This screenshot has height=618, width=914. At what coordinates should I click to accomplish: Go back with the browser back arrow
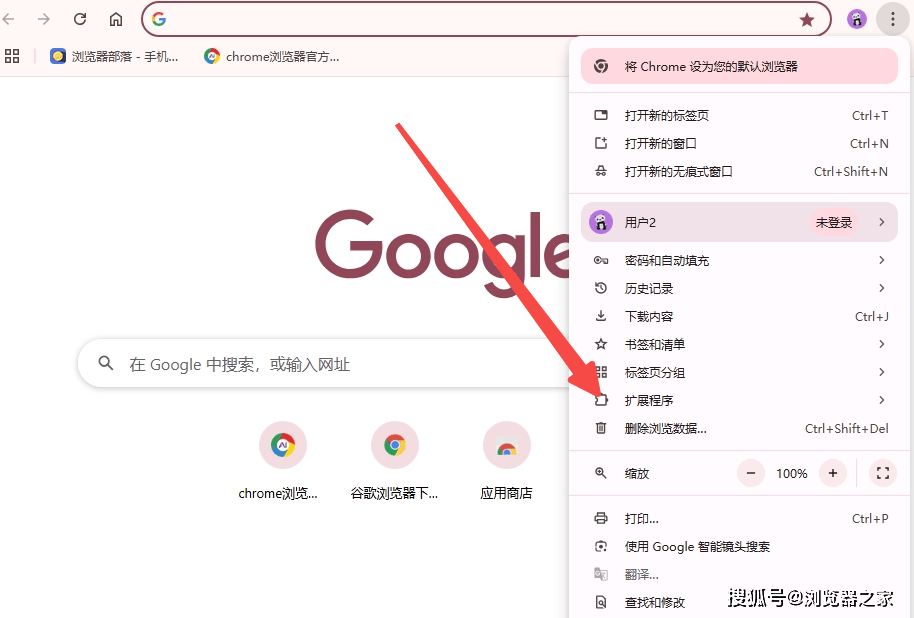click(x=8, y=19)
